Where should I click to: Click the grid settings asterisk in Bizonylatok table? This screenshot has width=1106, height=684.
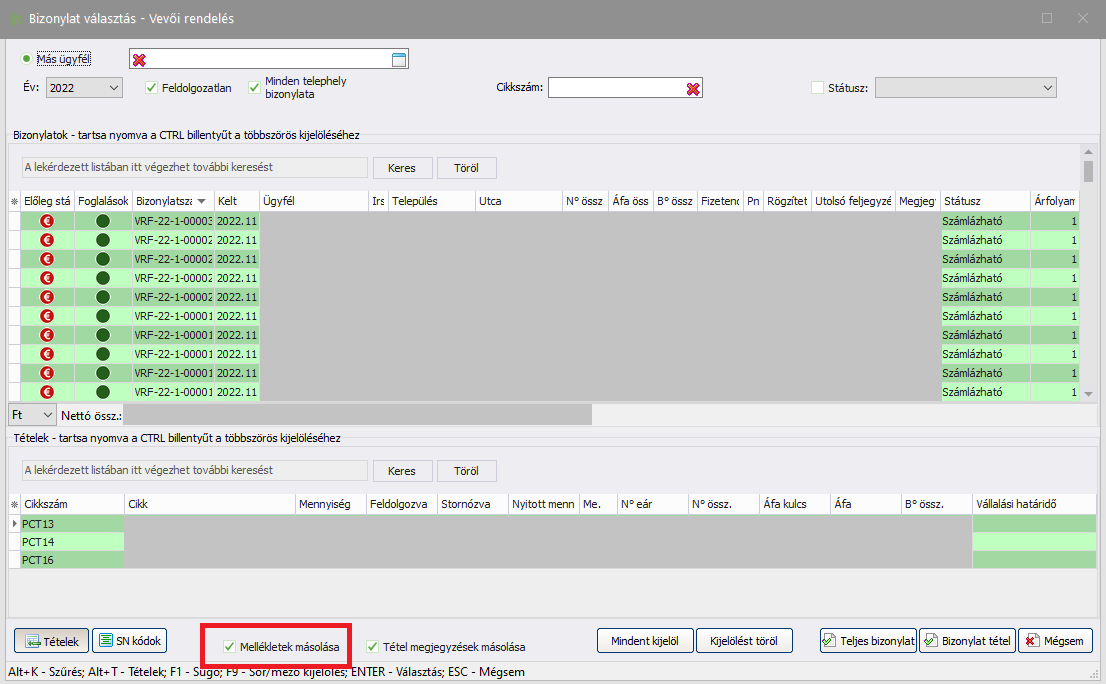click(x=14, y=201)
